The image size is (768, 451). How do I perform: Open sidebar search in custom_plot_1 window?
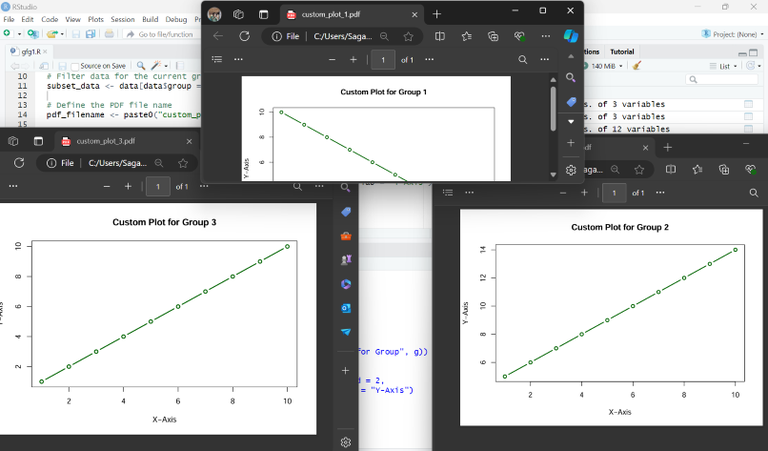[571, 77]
